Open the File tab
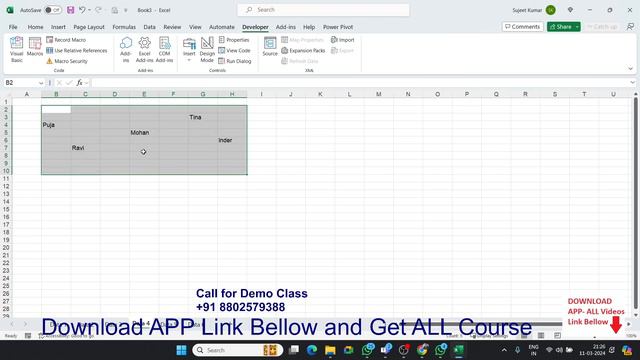640x360 pixels. tap(13, 27)
